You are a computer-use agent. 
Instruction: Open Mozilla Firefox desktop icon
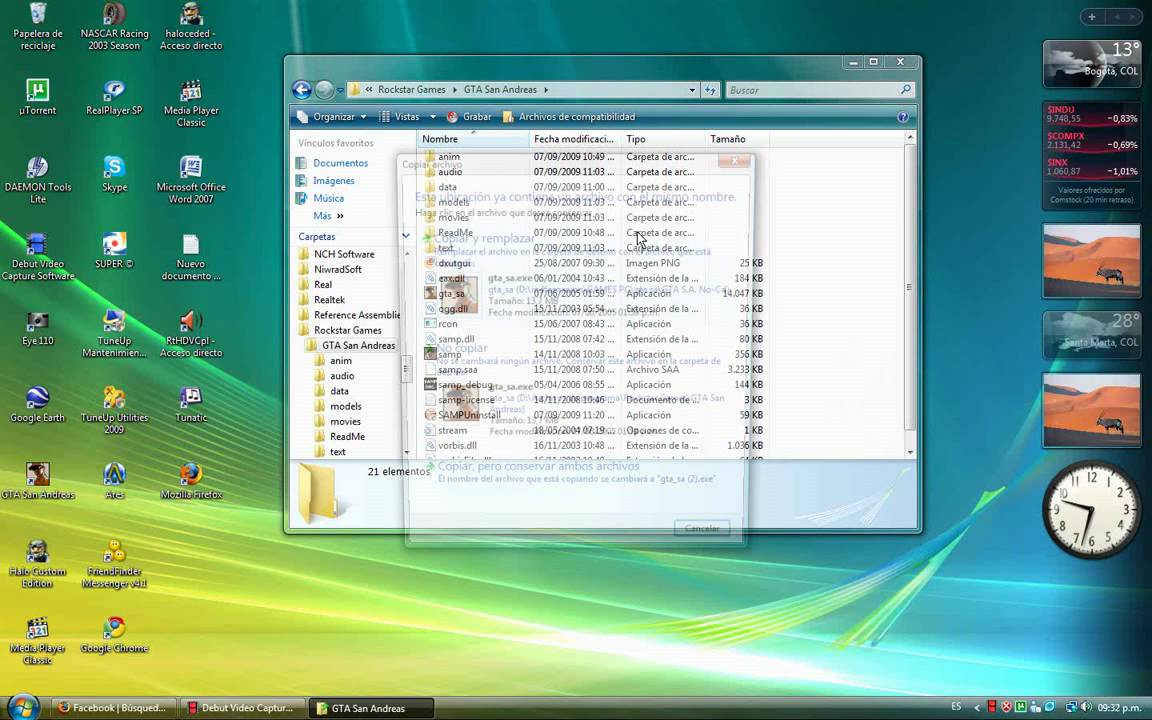tap(191, 482)
